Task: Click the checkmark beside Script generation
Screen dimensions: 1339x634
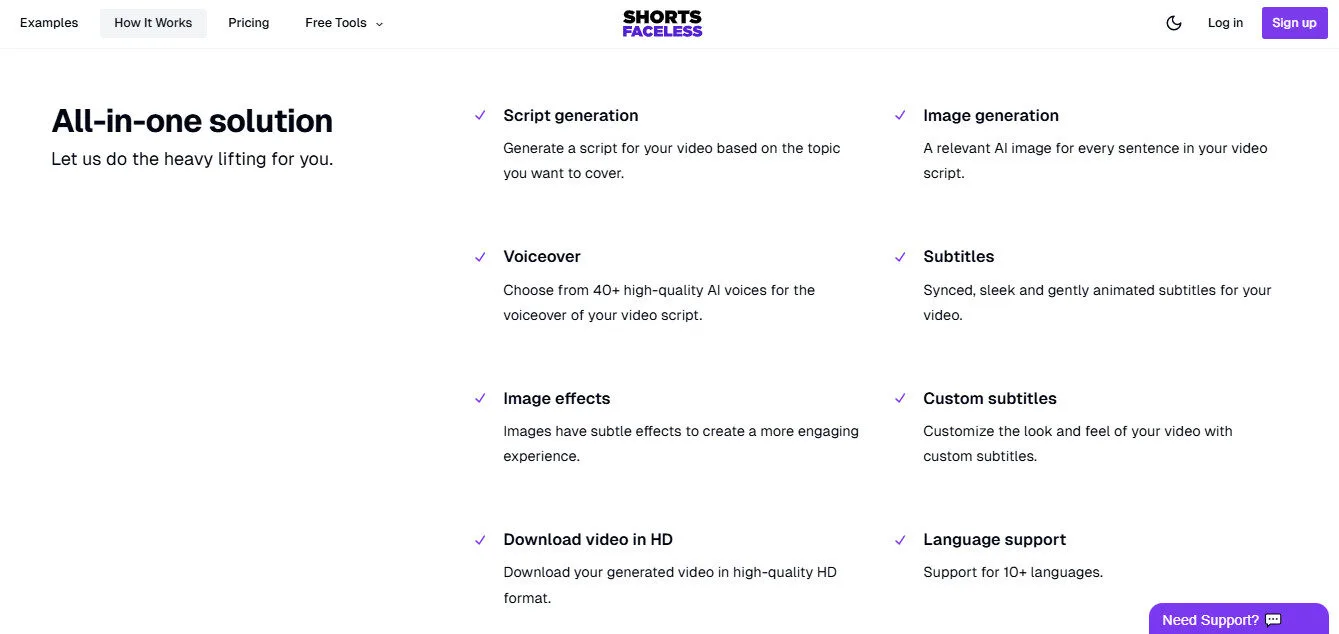Action: click(x=480, y=116)
